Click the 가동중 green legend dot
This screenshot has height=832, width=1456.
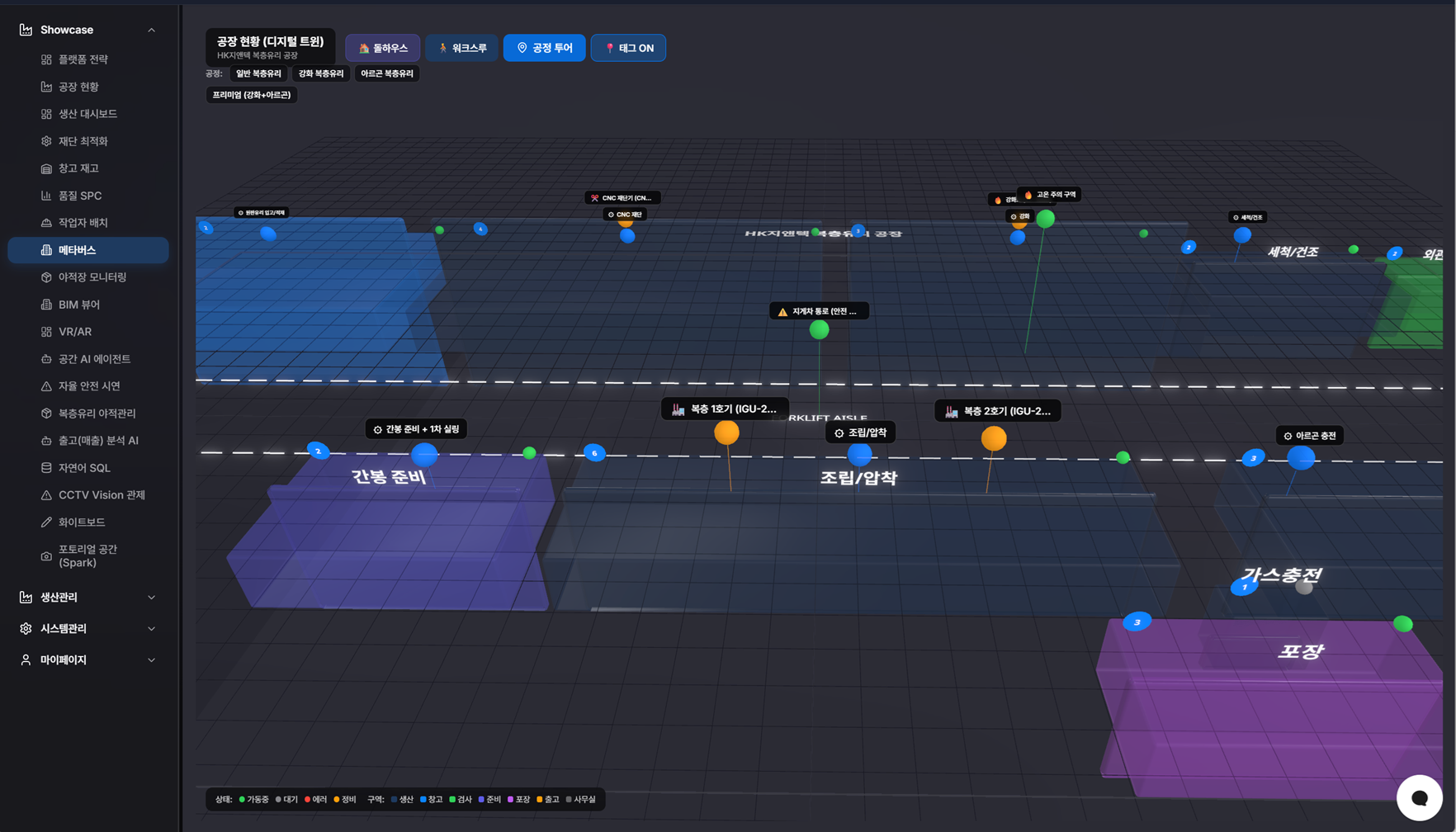pyautogui.click(x=242, y=799)
